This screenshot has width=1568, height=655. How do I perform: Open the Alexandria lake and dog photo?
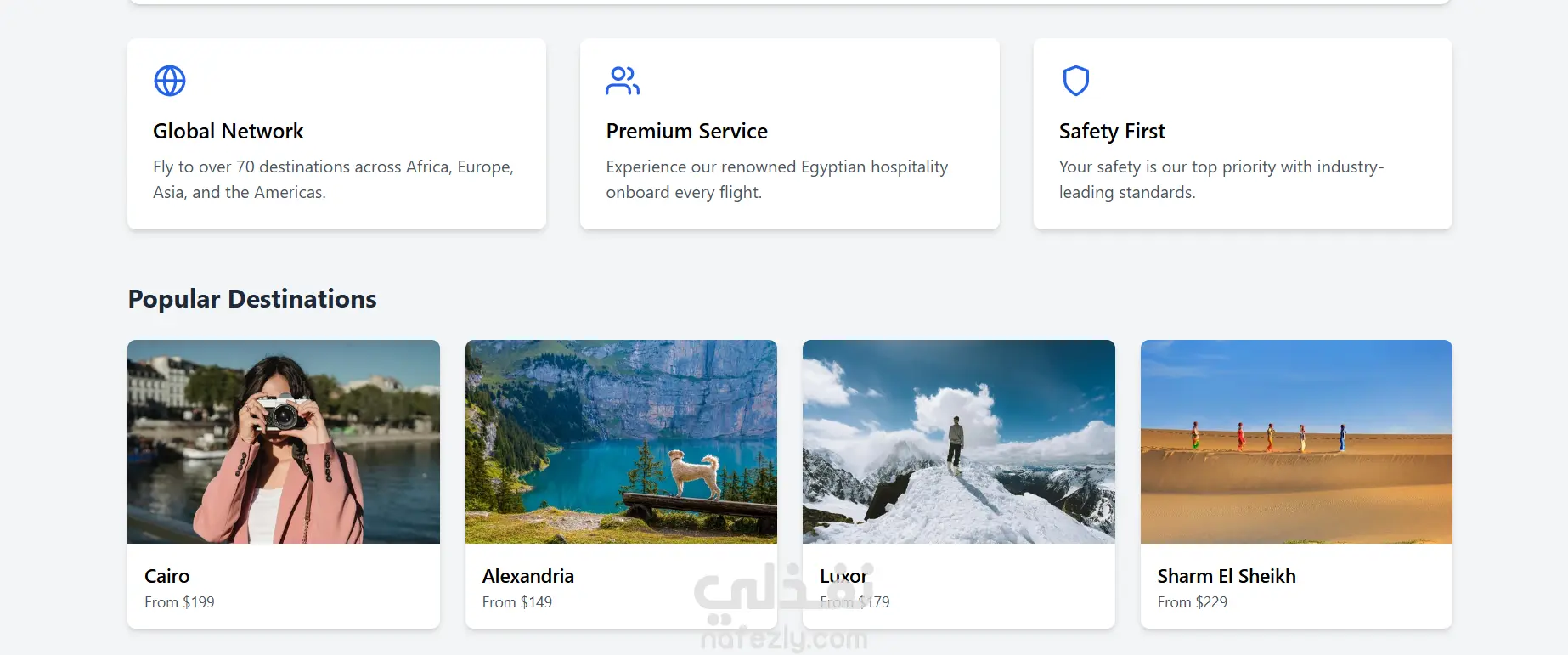(x=621, y=442)
